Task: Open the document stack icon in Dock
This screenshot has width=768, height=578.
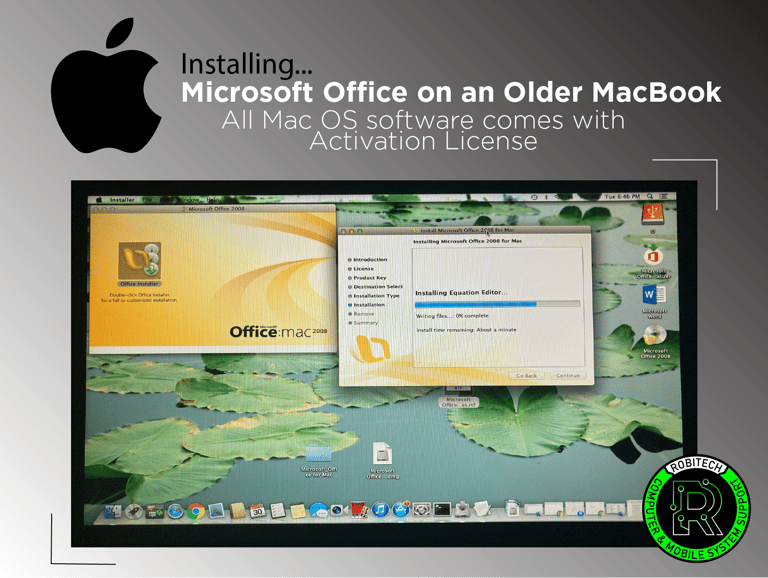Action: tap(513, 508)
